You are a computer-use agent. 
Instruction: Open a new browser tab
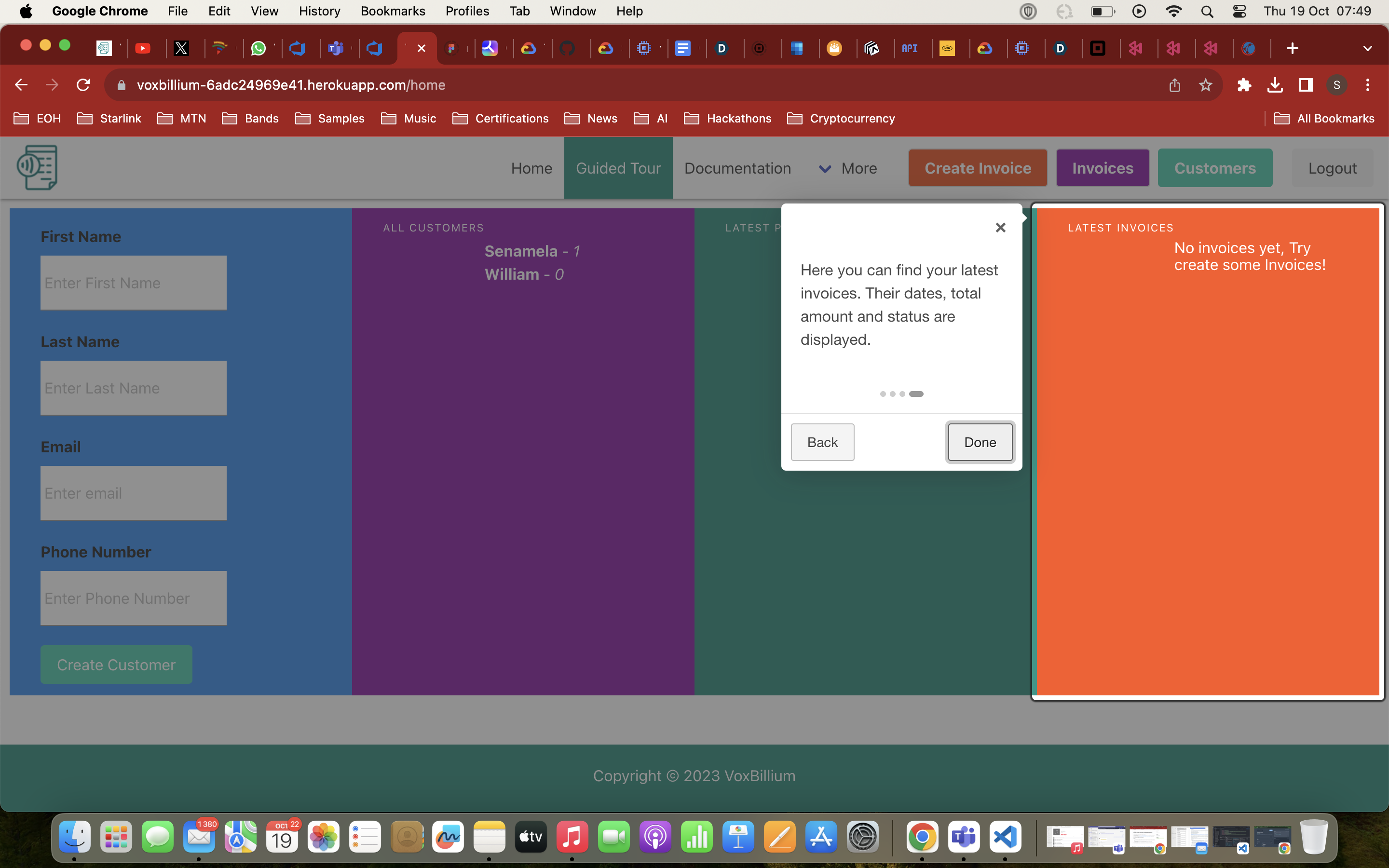tap(1292, 48)
